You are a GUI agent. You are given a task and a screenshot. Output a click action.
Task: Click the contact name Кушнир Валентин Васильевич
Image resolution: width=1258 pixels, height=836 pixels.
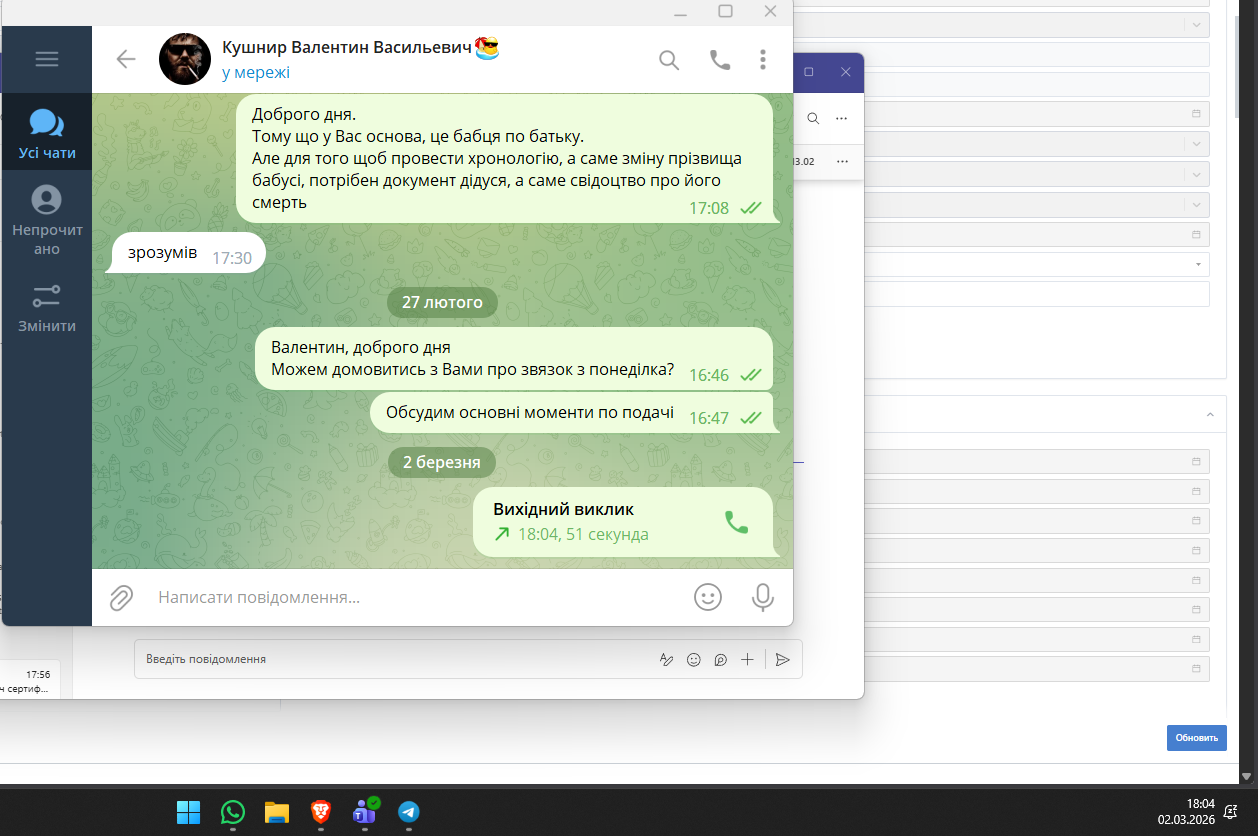point(346,49)
